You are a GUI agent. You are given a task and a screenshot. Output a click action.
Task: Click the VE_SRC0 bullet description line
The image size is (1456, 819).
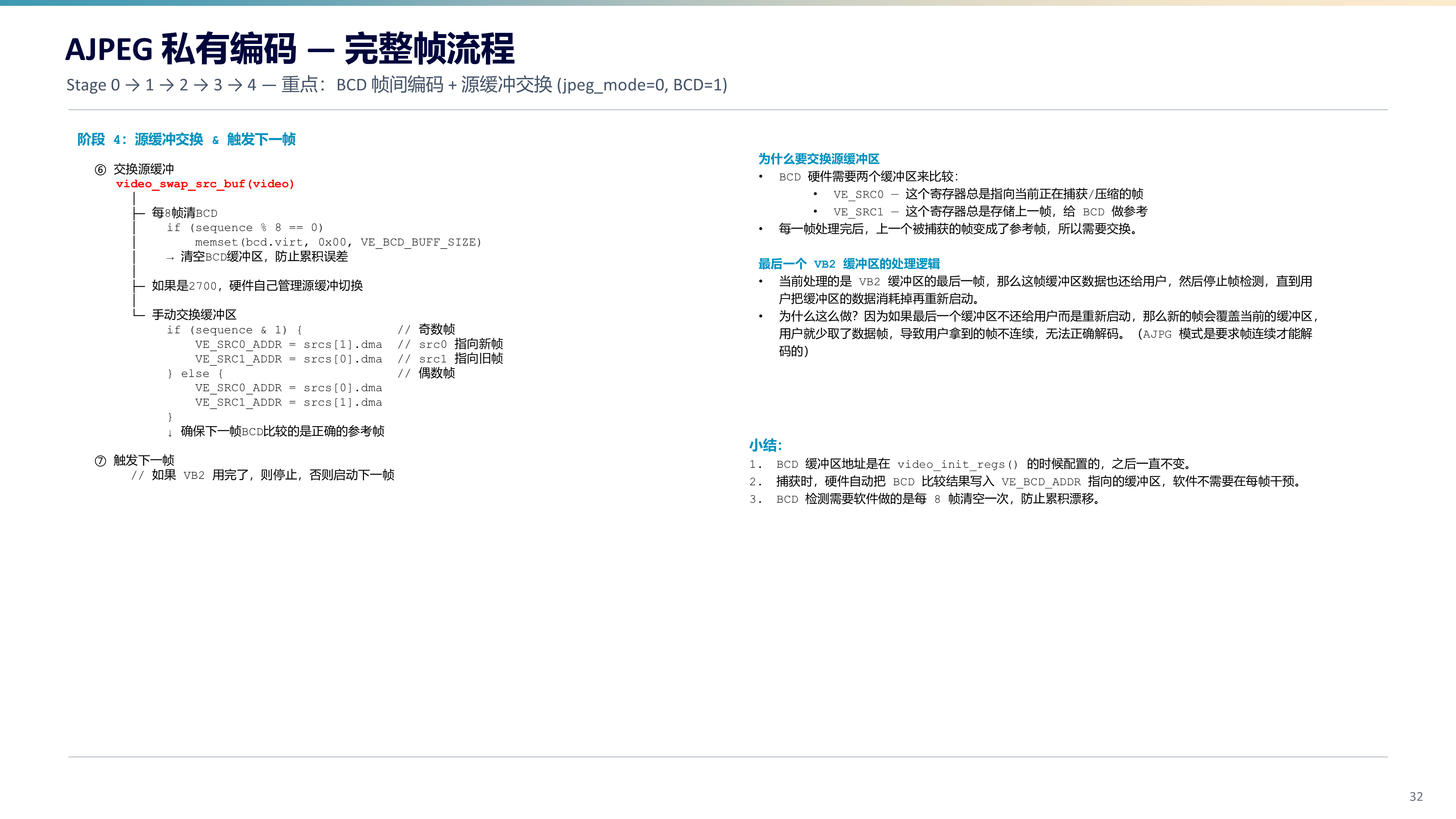tap(988, 194)
